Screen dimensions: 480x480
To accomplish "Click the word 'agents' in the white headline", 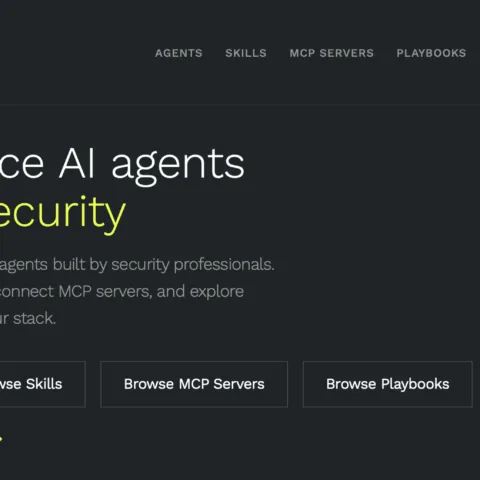I will pyautogui.click(x=178, y=167).
